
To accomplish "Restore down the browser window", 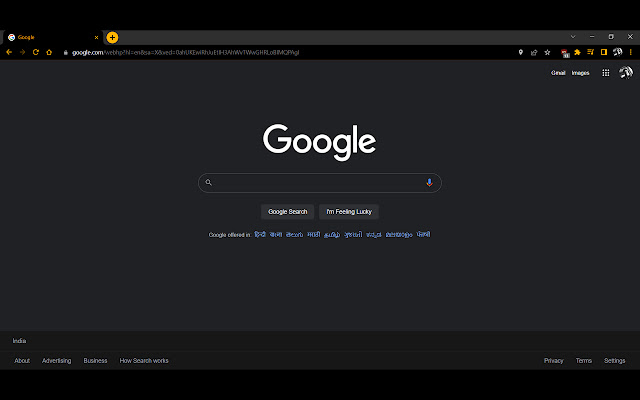I will click(x=611, y=37).
